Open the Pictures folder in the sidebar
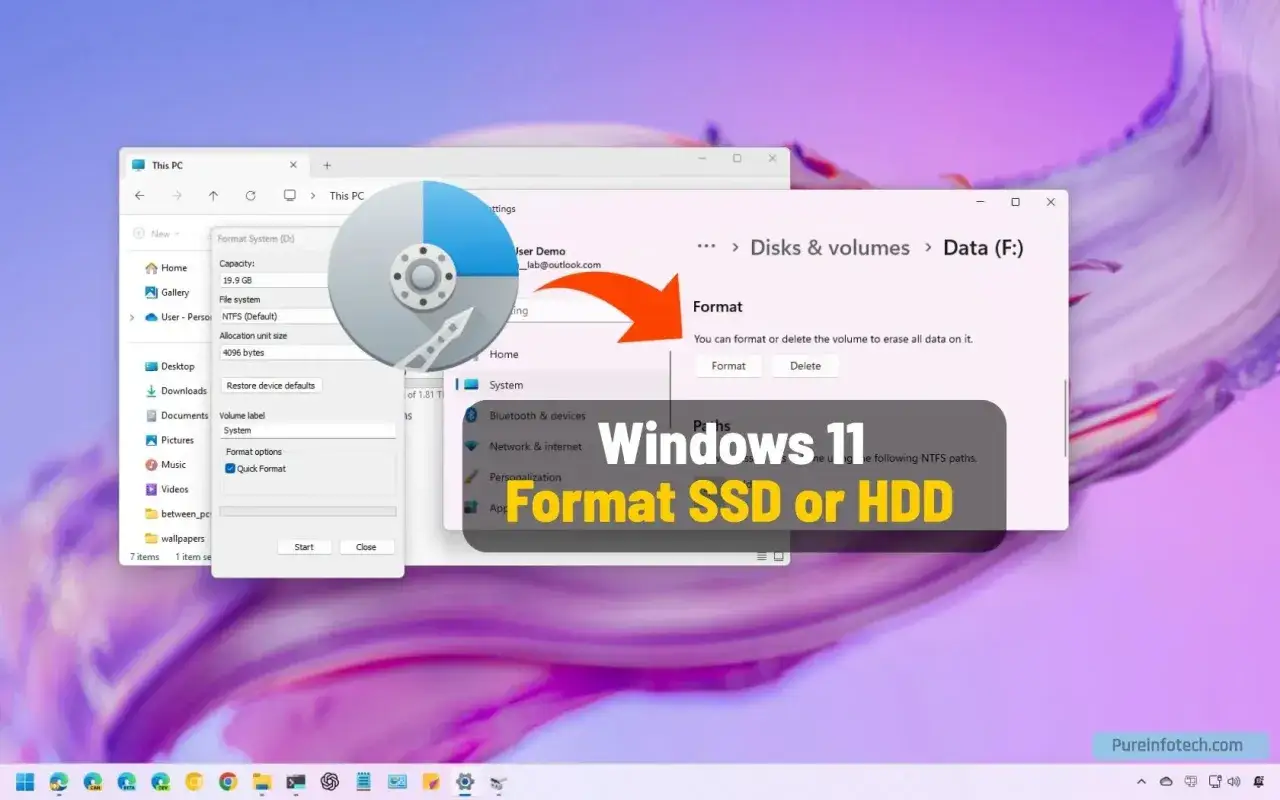 click(x=169, y=440)
